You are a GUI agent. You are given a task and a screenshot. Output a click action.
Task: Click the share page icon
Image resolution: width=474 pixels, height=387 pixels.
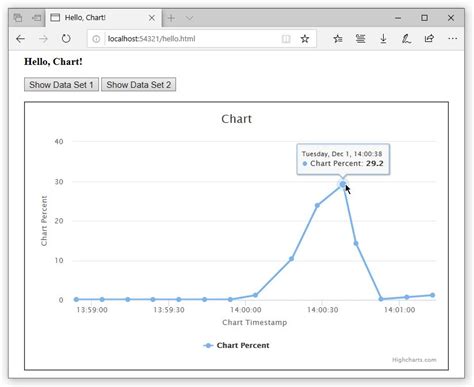pos(429,38)
